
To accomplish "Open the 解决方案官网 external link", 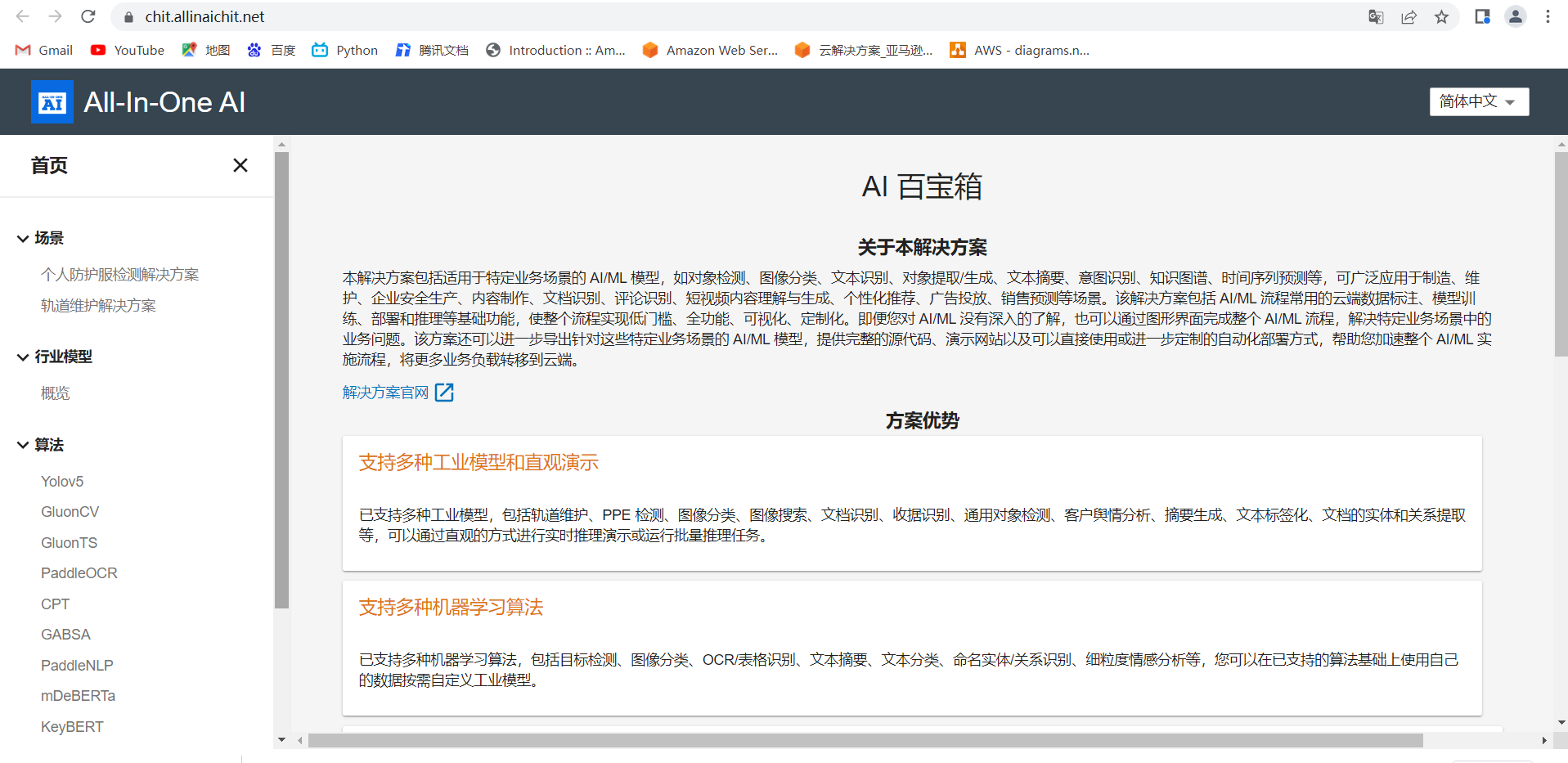I will [398, 393].
